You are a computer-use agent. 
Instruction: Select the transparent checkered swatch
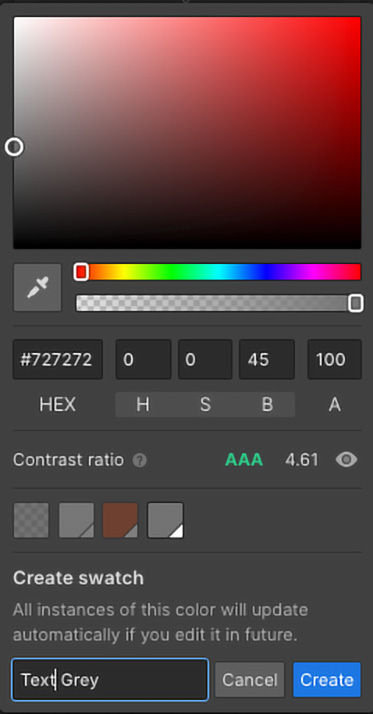(31, 520)
